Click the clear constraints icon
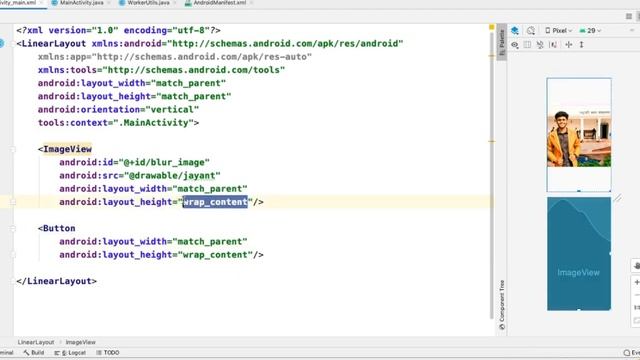 pyautogui.click(x=540, y=44)
